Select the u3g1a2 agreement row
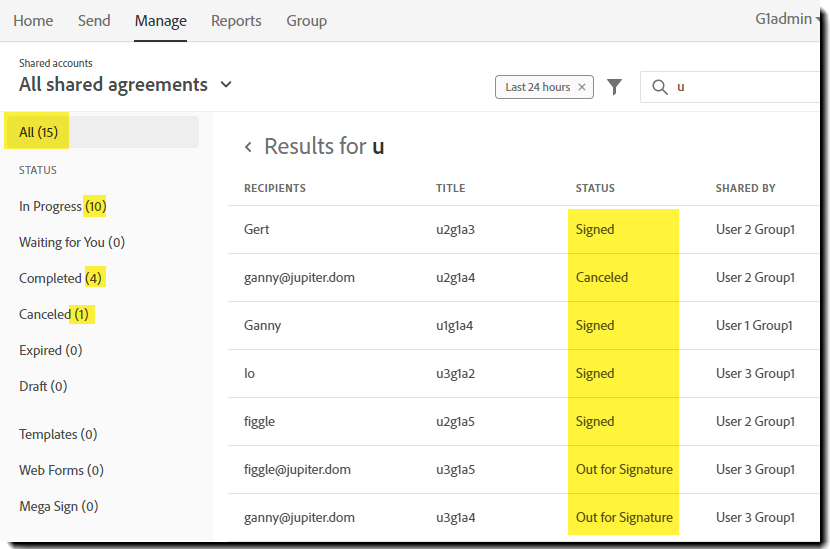This screenshot has width=830, height=549. [455, 373]
